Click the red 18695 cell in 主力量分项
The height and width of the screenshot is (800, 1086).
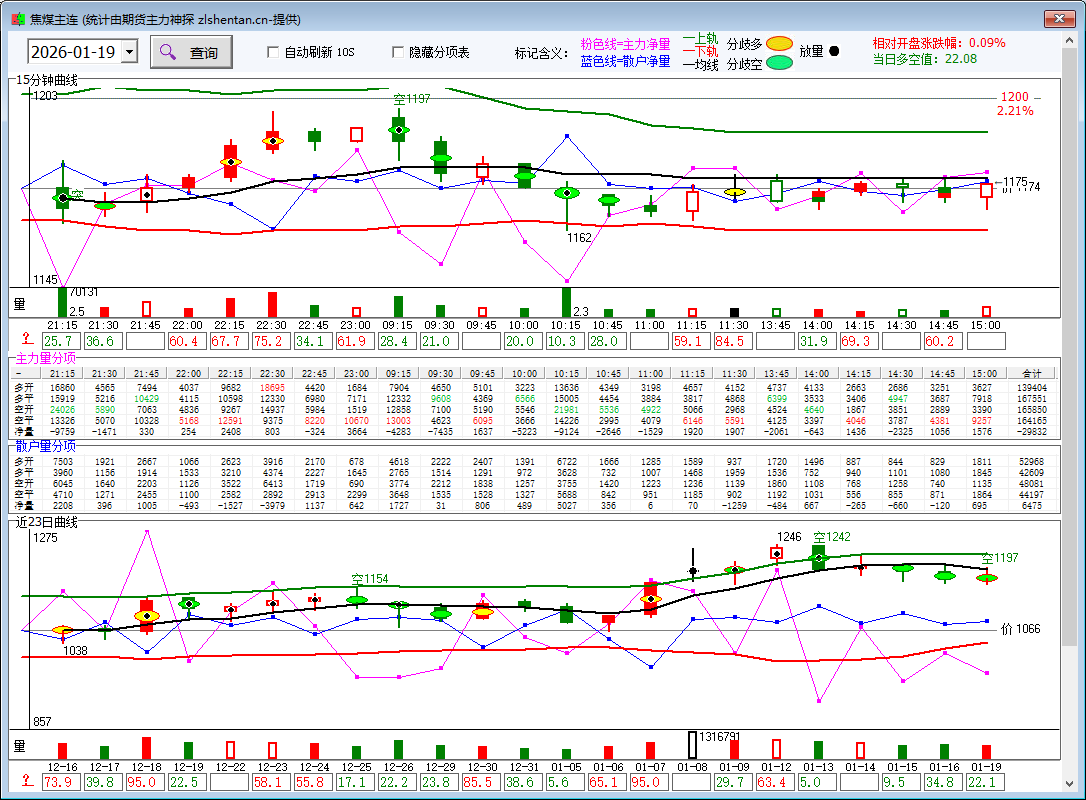point(272,388)
